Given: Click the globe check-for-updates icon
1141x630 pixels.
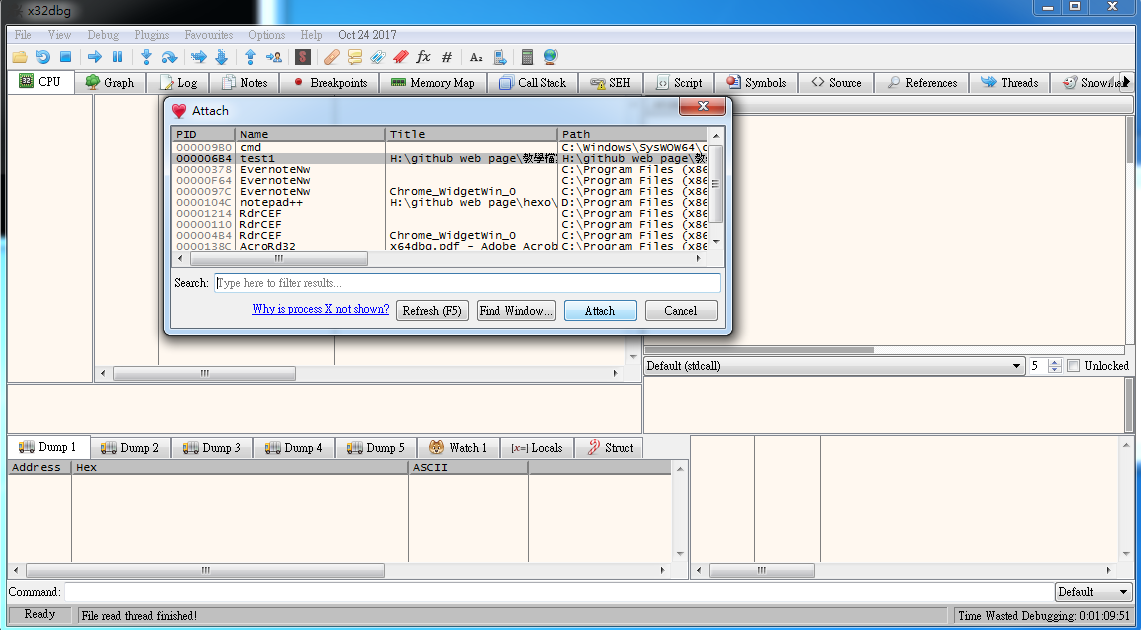Looking at the screenshot, I should tap(550, 57).
